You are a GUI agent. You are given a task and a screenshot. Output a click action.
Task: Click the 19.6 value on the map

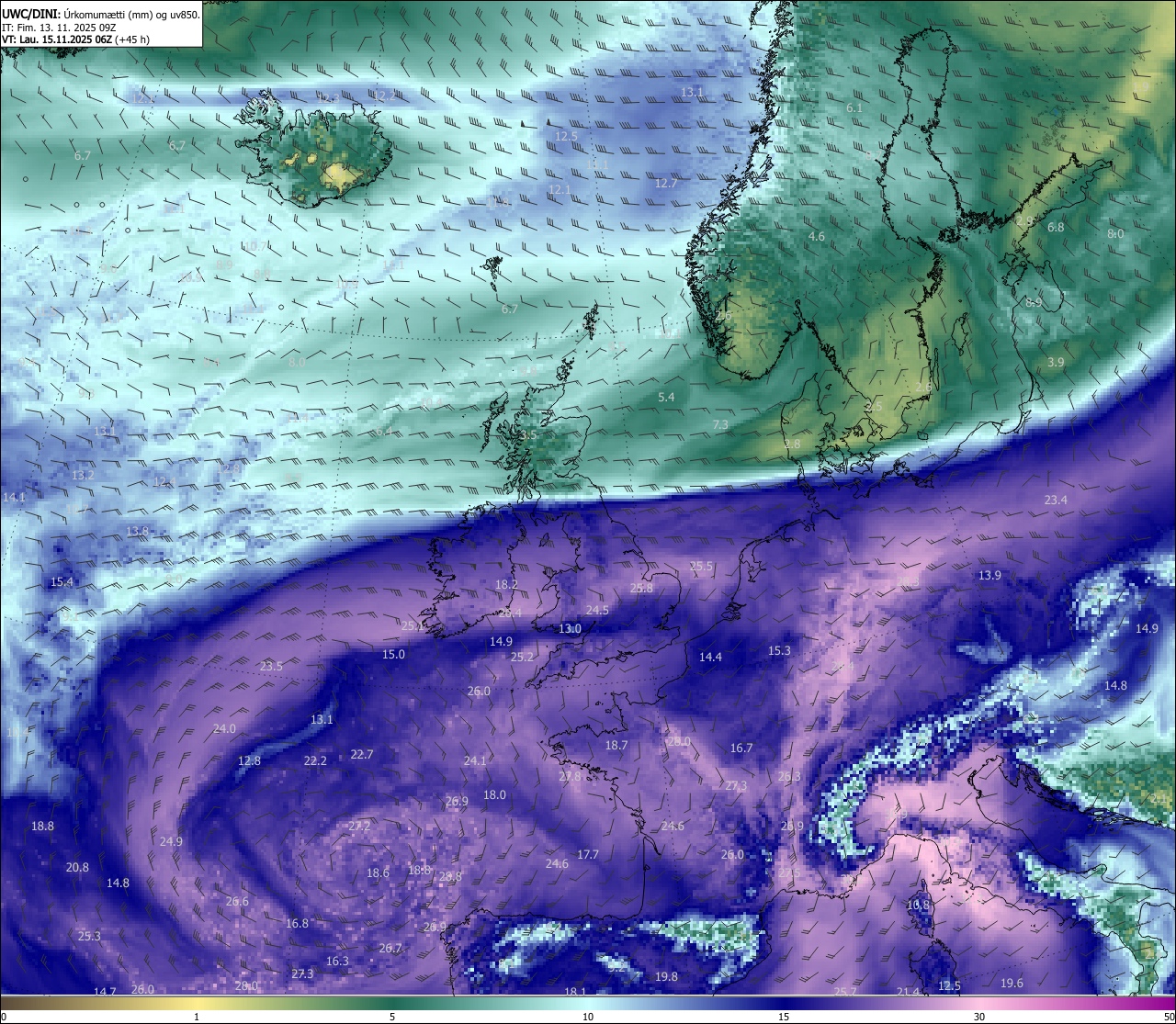coord(1012,984)
